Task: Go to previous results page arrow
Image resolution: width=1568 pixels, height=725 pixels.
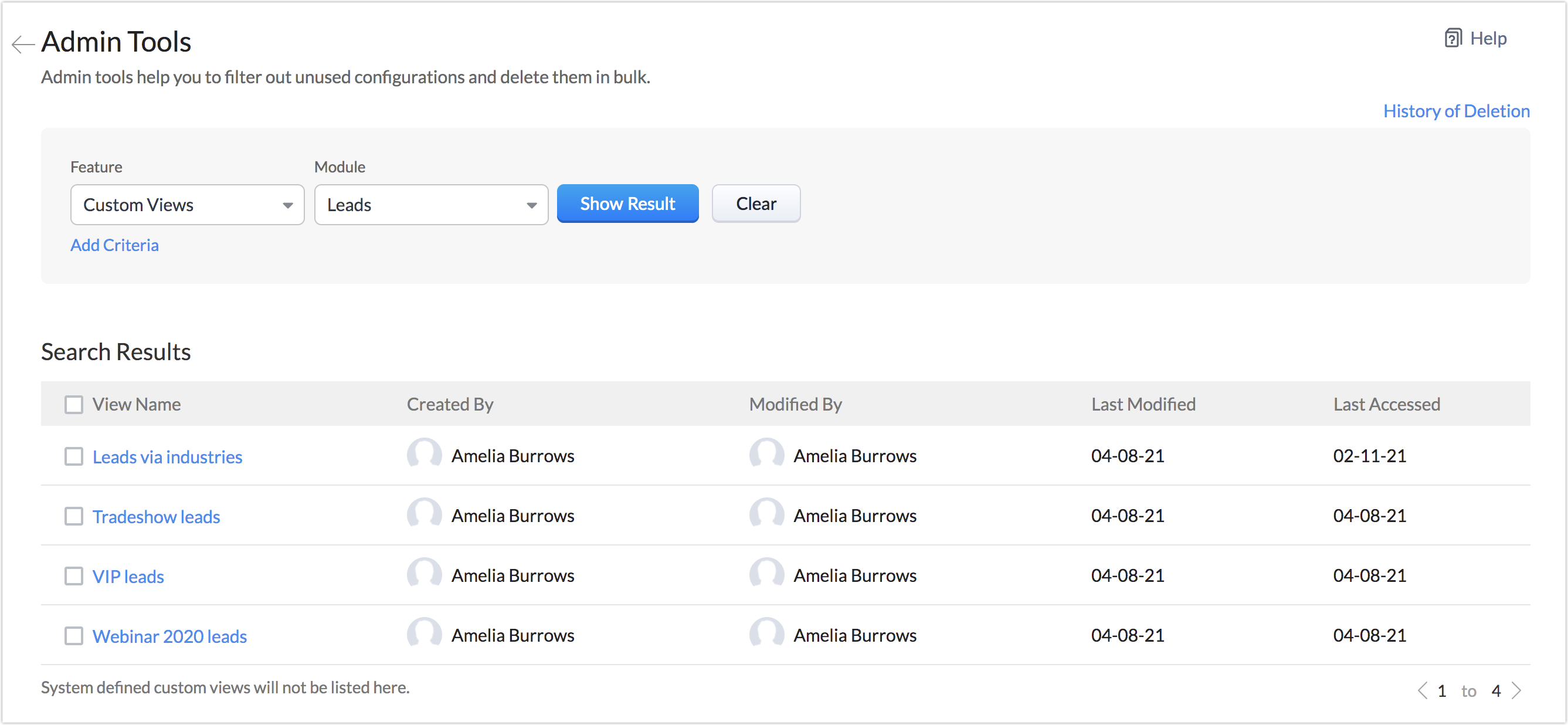Action: tap(1423, 690)
